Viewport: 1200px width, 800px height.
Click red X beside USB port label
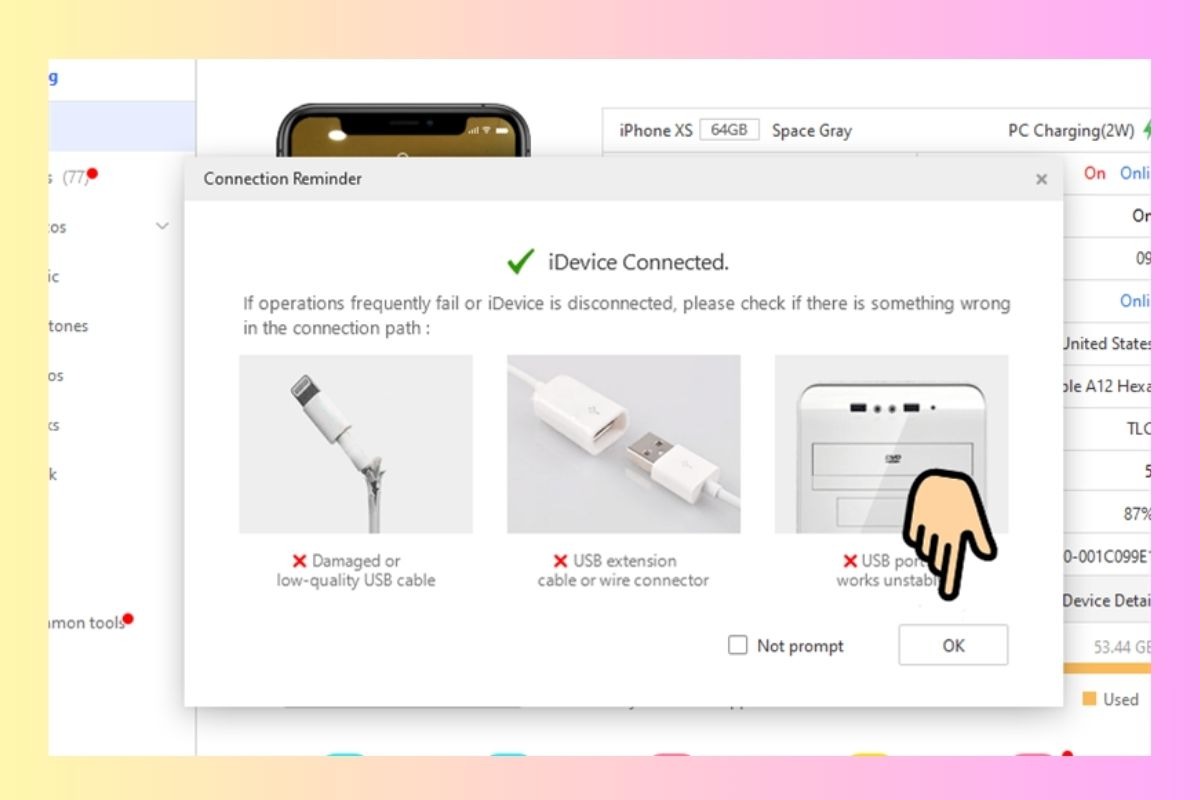point(850,561)
